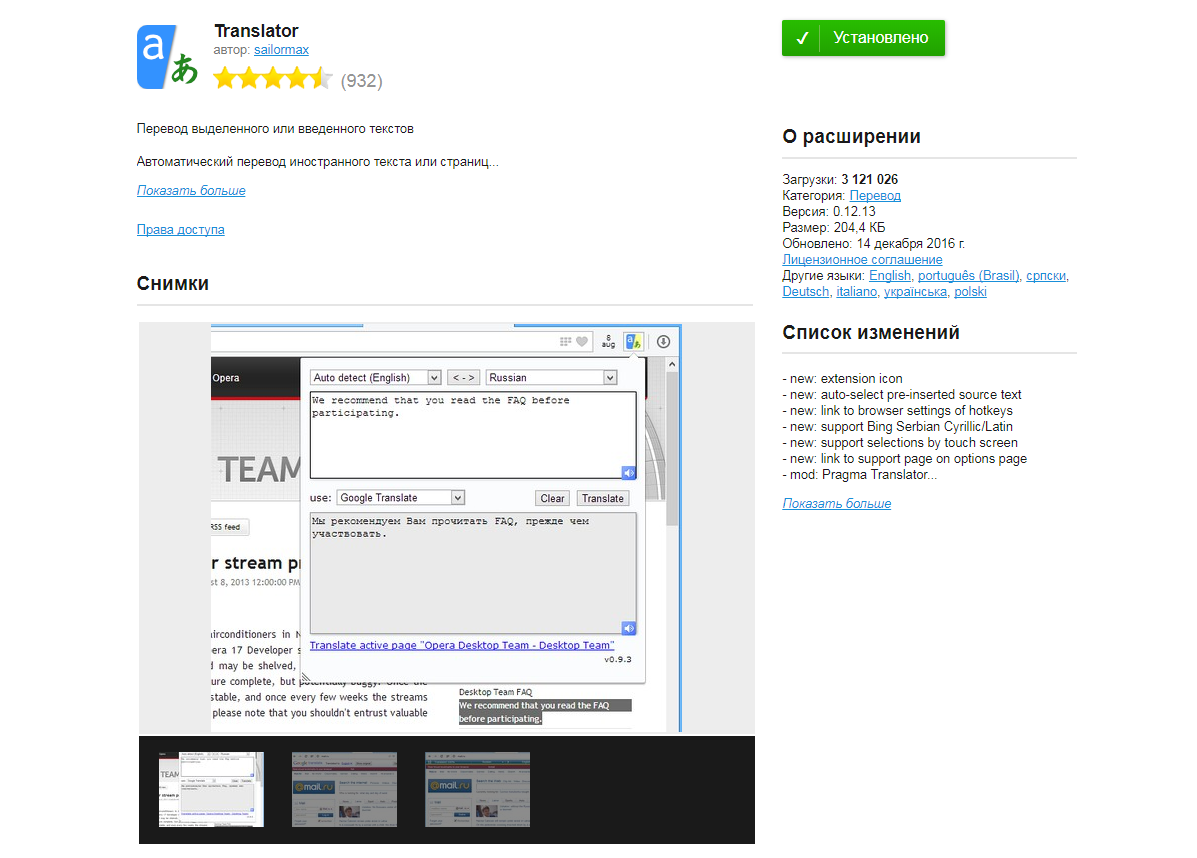Expand changelog with Показать больше link

coord(837,503)
